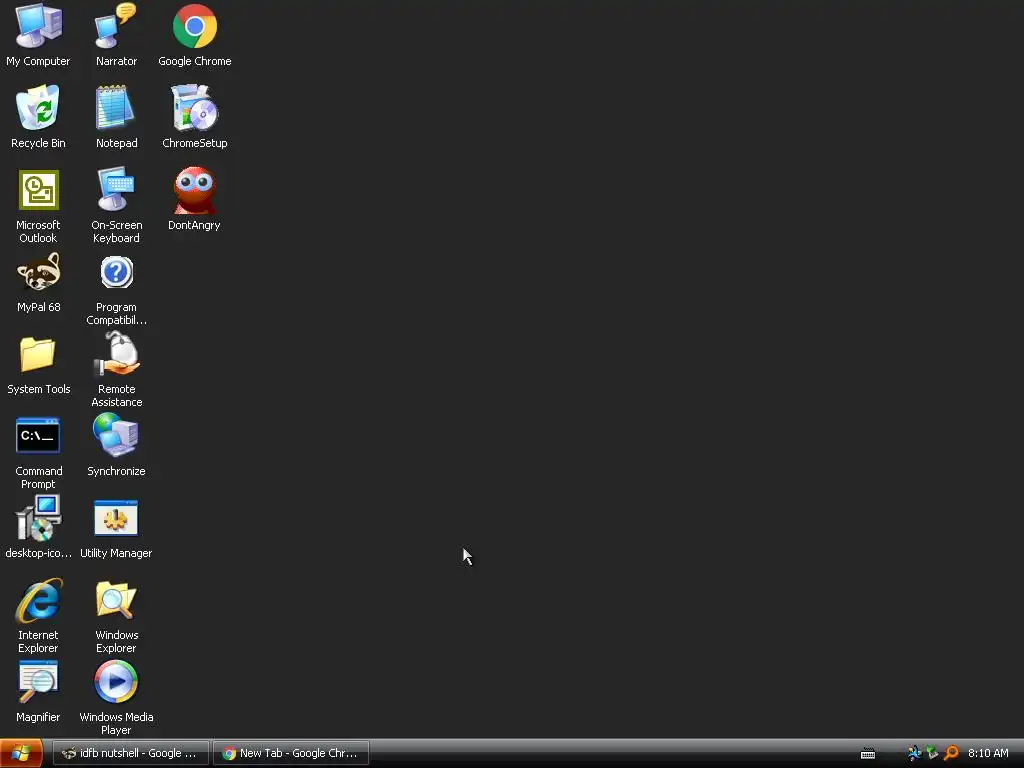Select the Narrator shortcut icon
Viewport: 1024px width, 768px height.
point(116,26)
